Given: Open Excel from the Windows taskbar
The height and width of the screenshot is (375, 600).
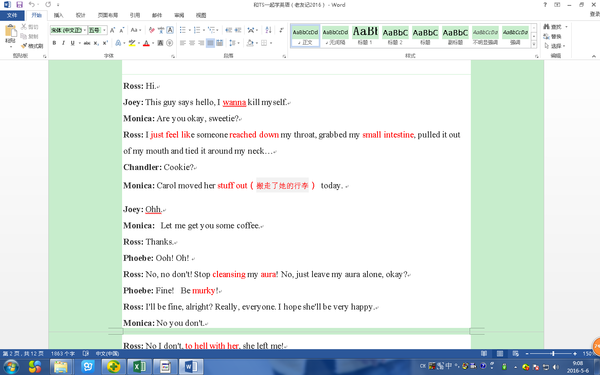Looking at the screenshot, I should click(x=139, y=367).
